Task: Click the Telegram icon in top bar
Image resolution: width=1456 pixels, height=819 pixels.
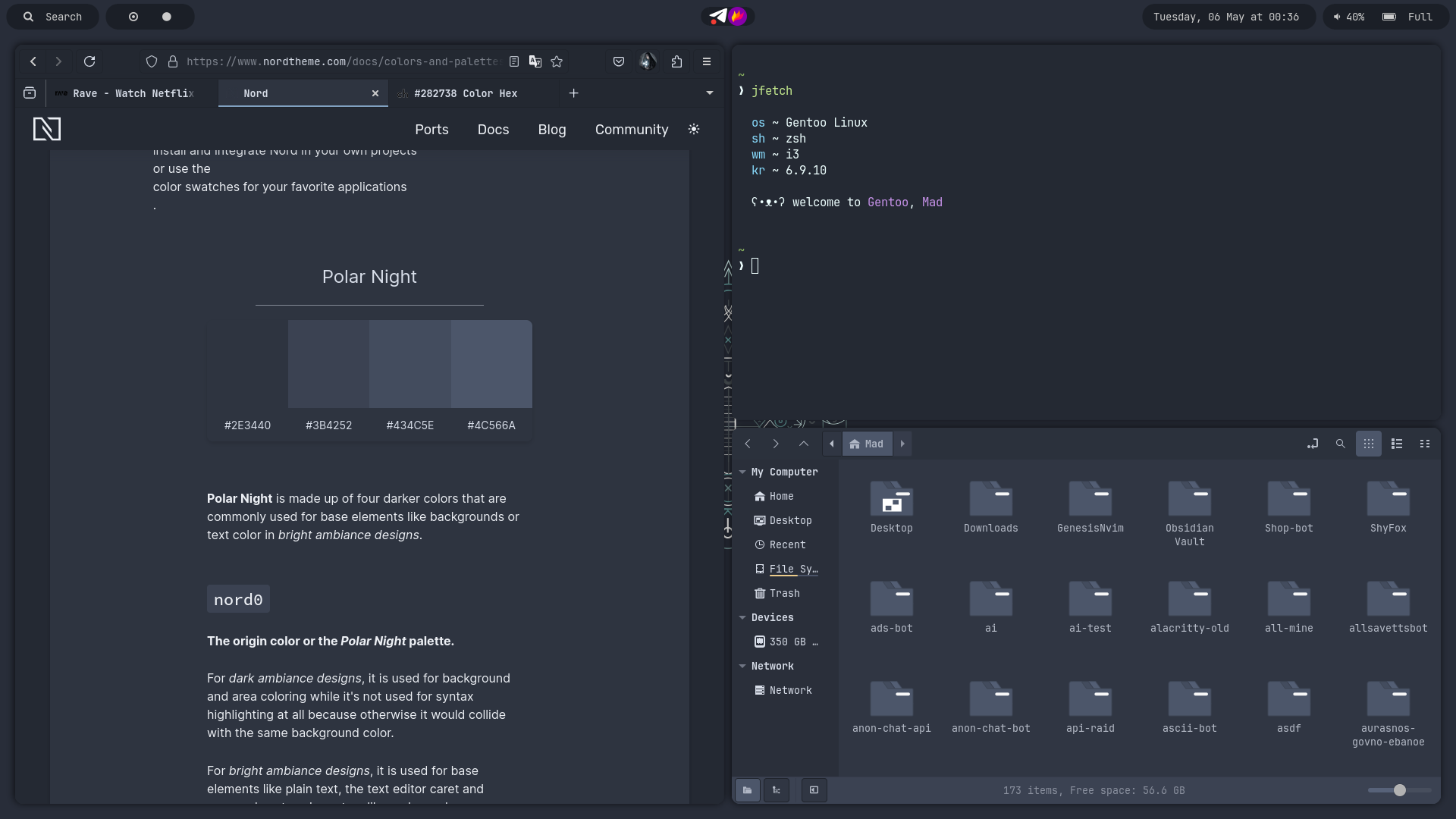Action: pyautogui.click(x=717, y=16)
